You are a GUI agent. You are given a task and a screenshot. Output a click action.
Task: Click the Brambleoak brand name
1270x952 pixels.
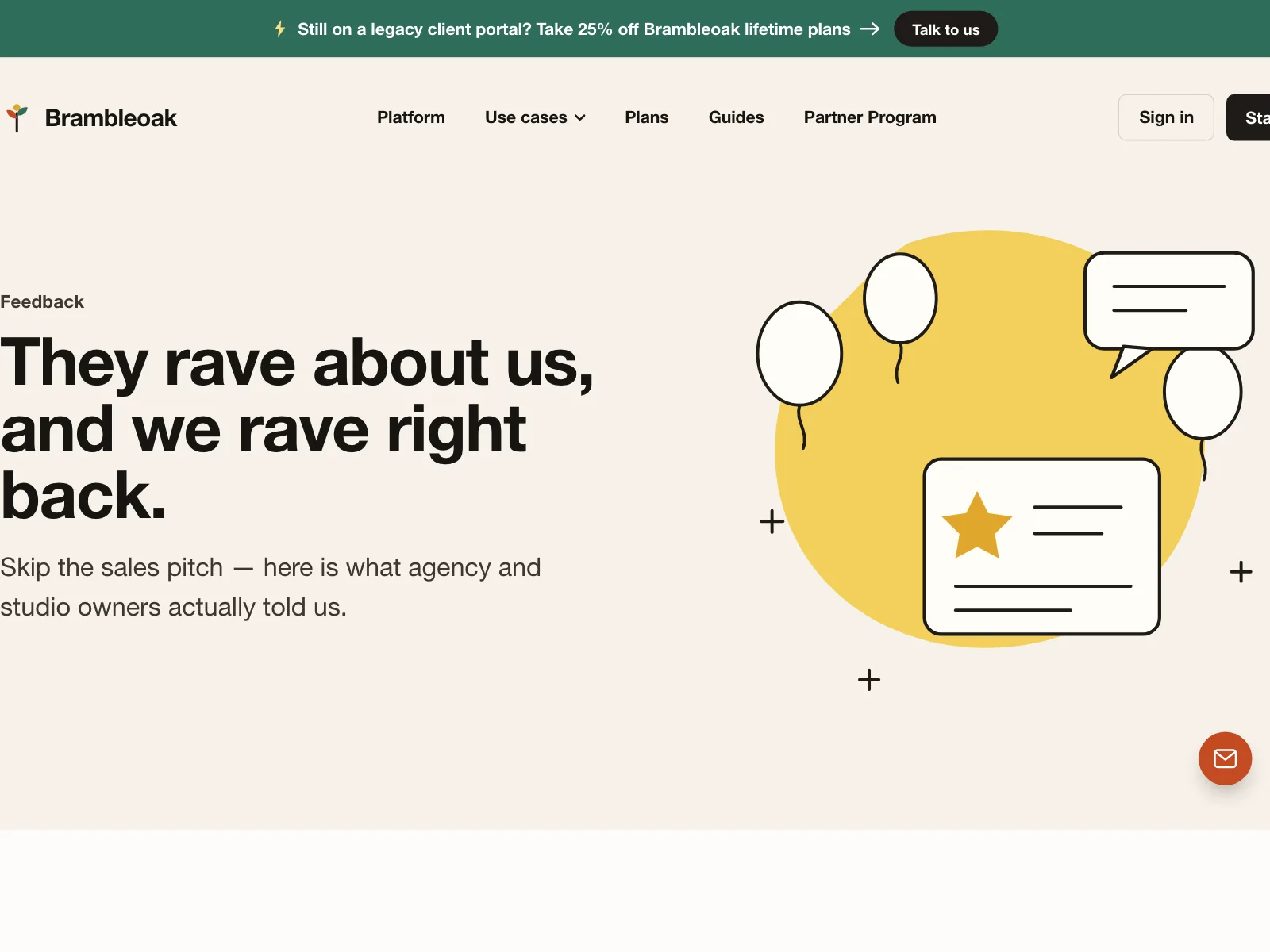pyautogui.click(x=111, y=118)
